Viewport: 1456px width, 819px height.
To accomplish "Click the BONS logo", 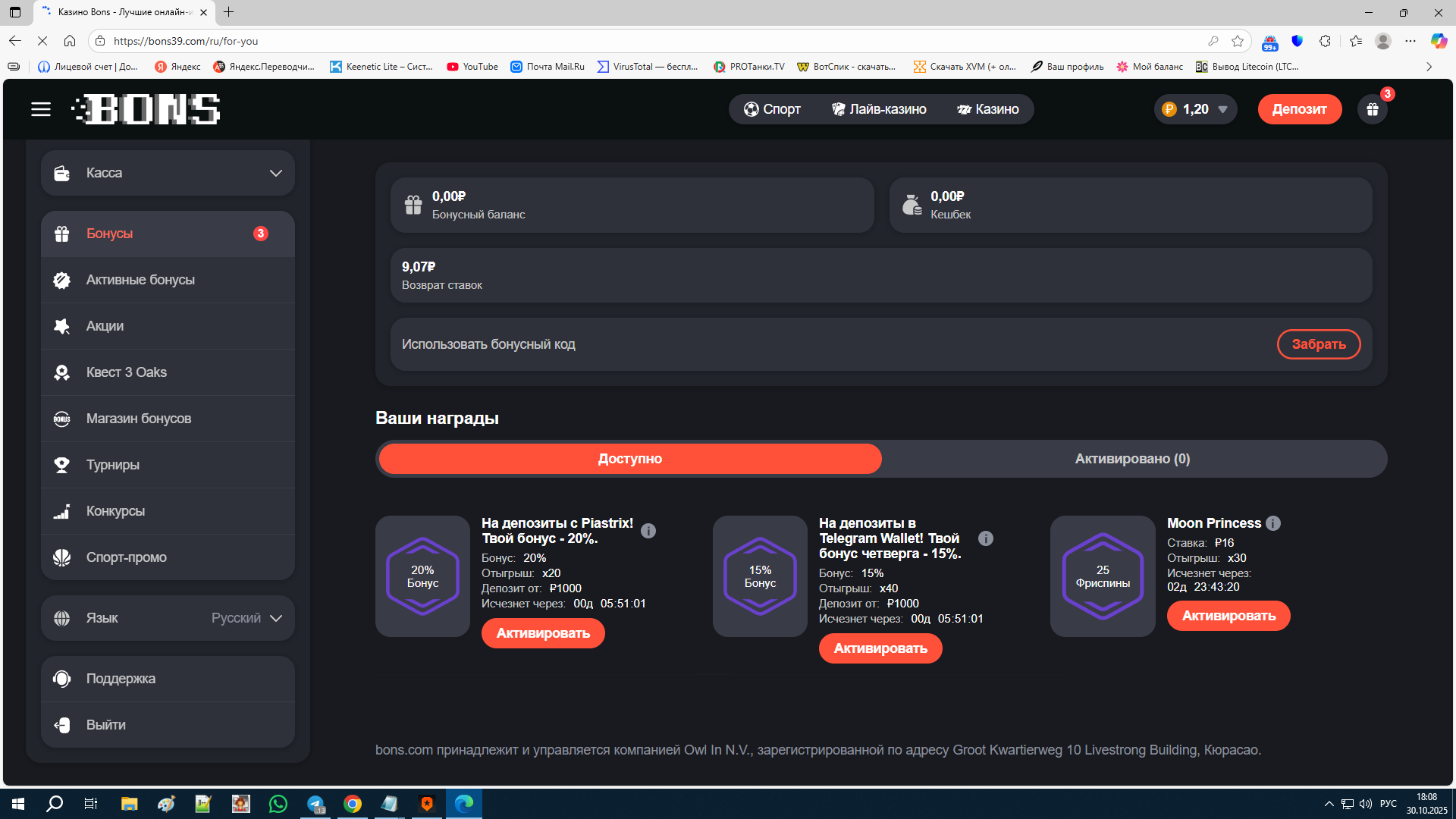I will [x=146, y=109].
